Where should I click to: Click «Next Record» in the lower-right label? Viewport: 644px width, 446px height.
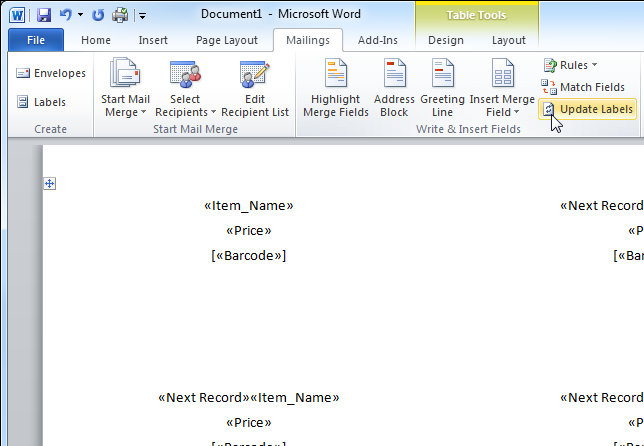click(602, 398)
